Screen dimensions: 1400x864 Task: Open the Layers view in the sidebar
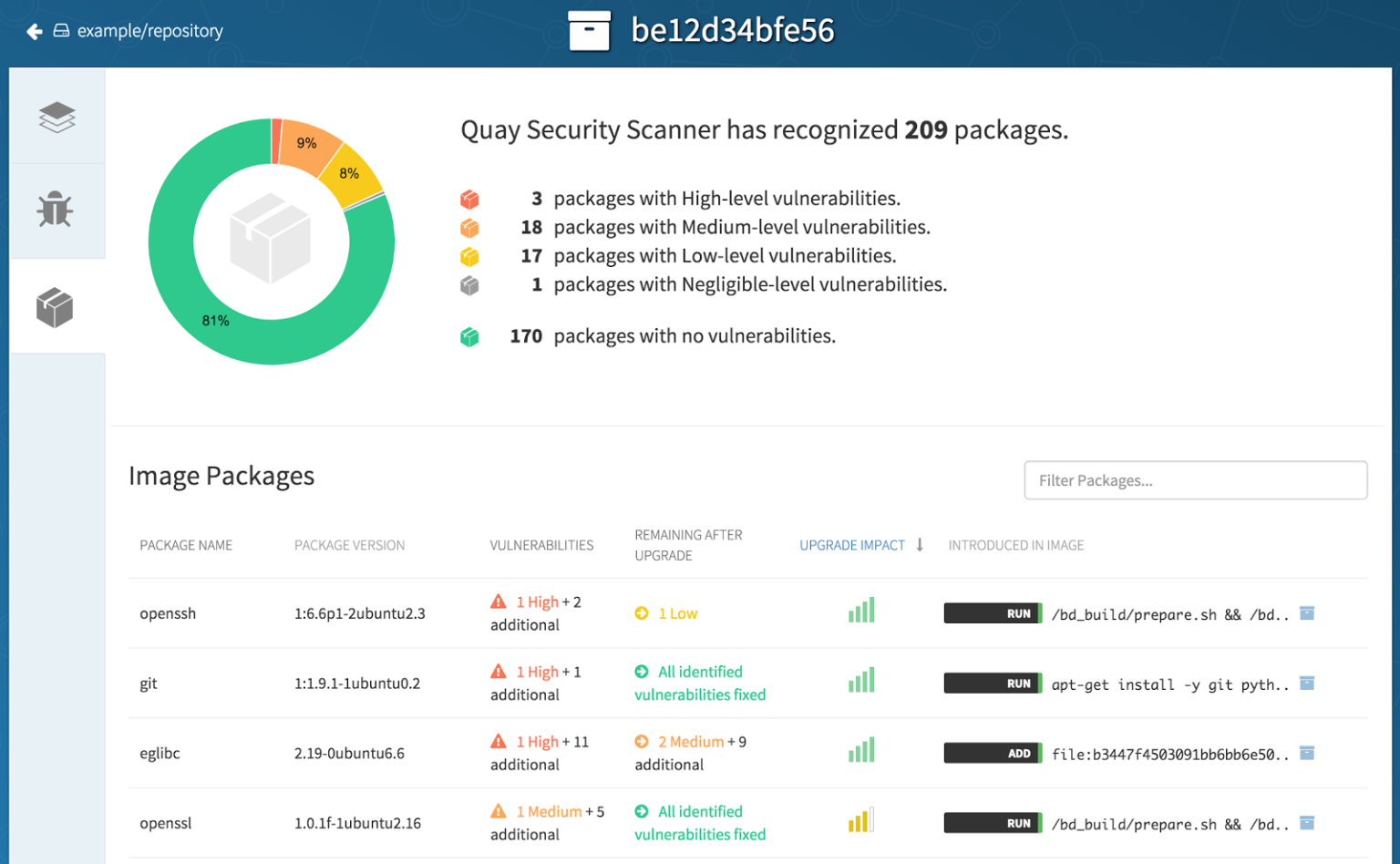pyautogui.click(x=57, y=117)
